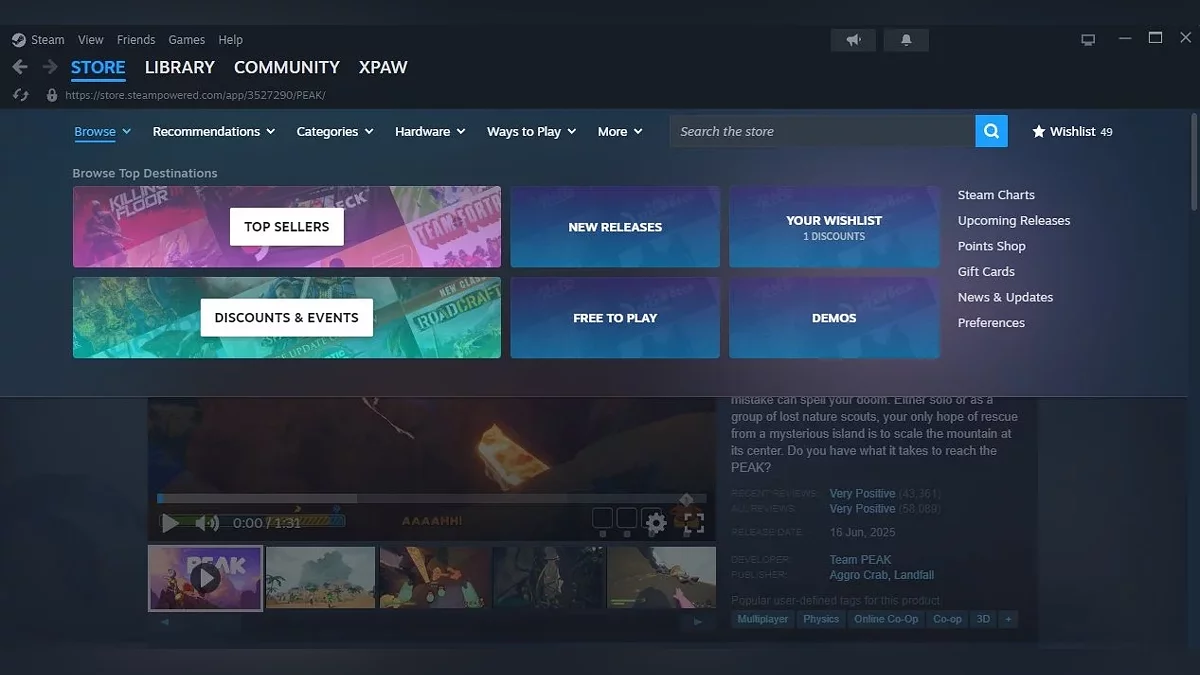
Task: Open the Landfall publisher link
Action: point(915,575)
